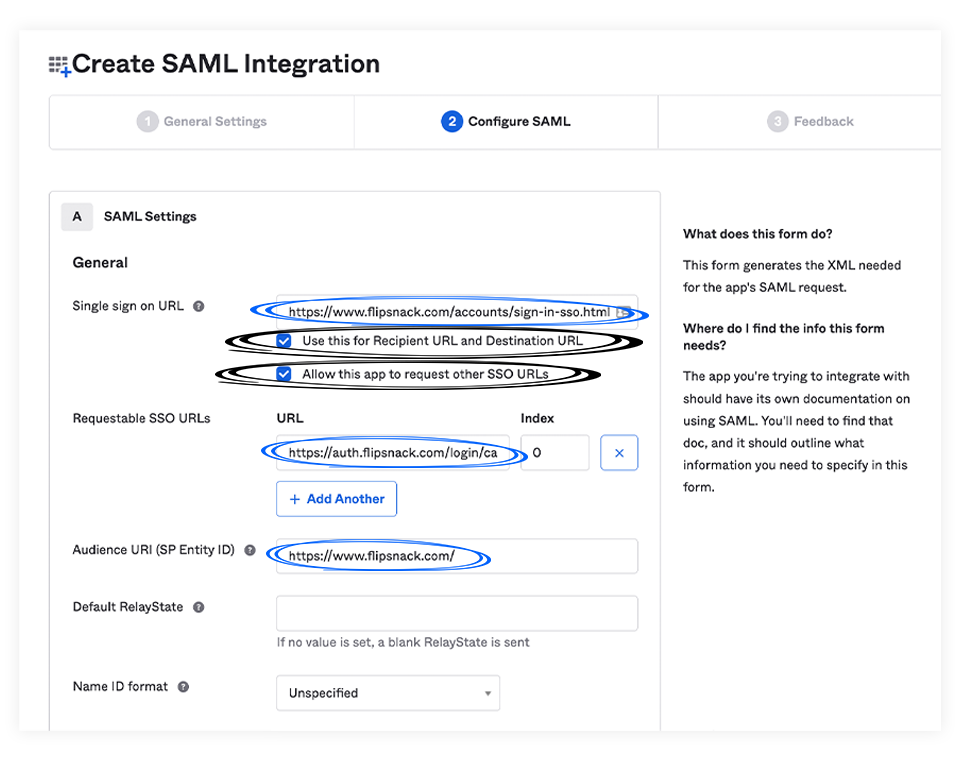
Task: Click the URL column header
Action: [290, 418]
